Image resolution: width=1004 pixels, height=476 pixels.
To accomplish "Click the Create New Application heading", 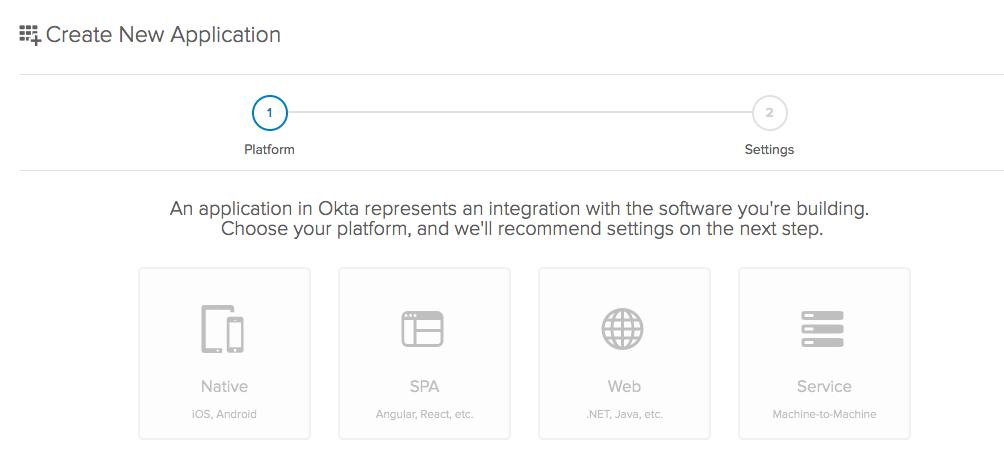I will coord(163,35).
